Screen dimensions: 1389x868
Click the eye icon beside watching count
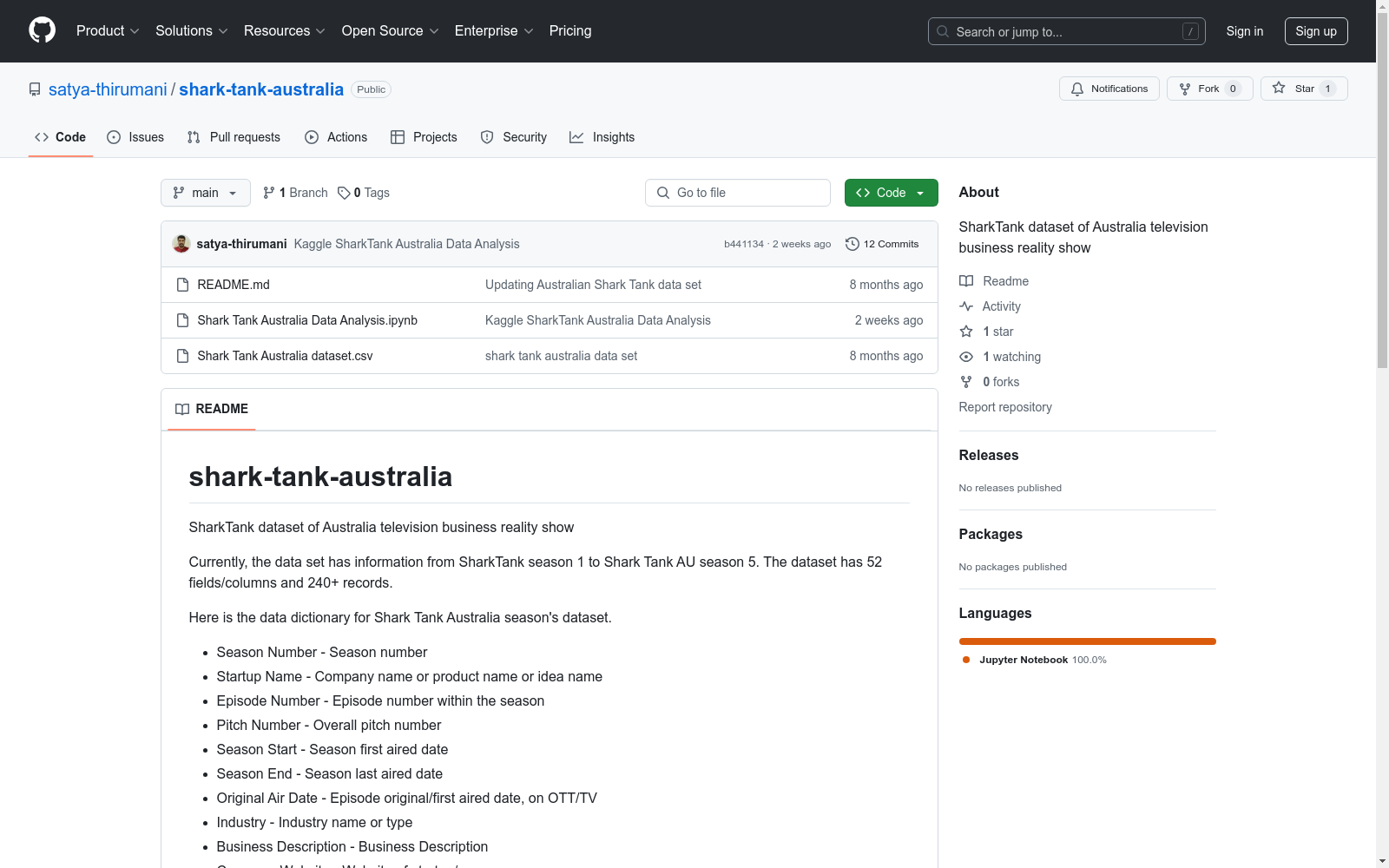[966, 357]
